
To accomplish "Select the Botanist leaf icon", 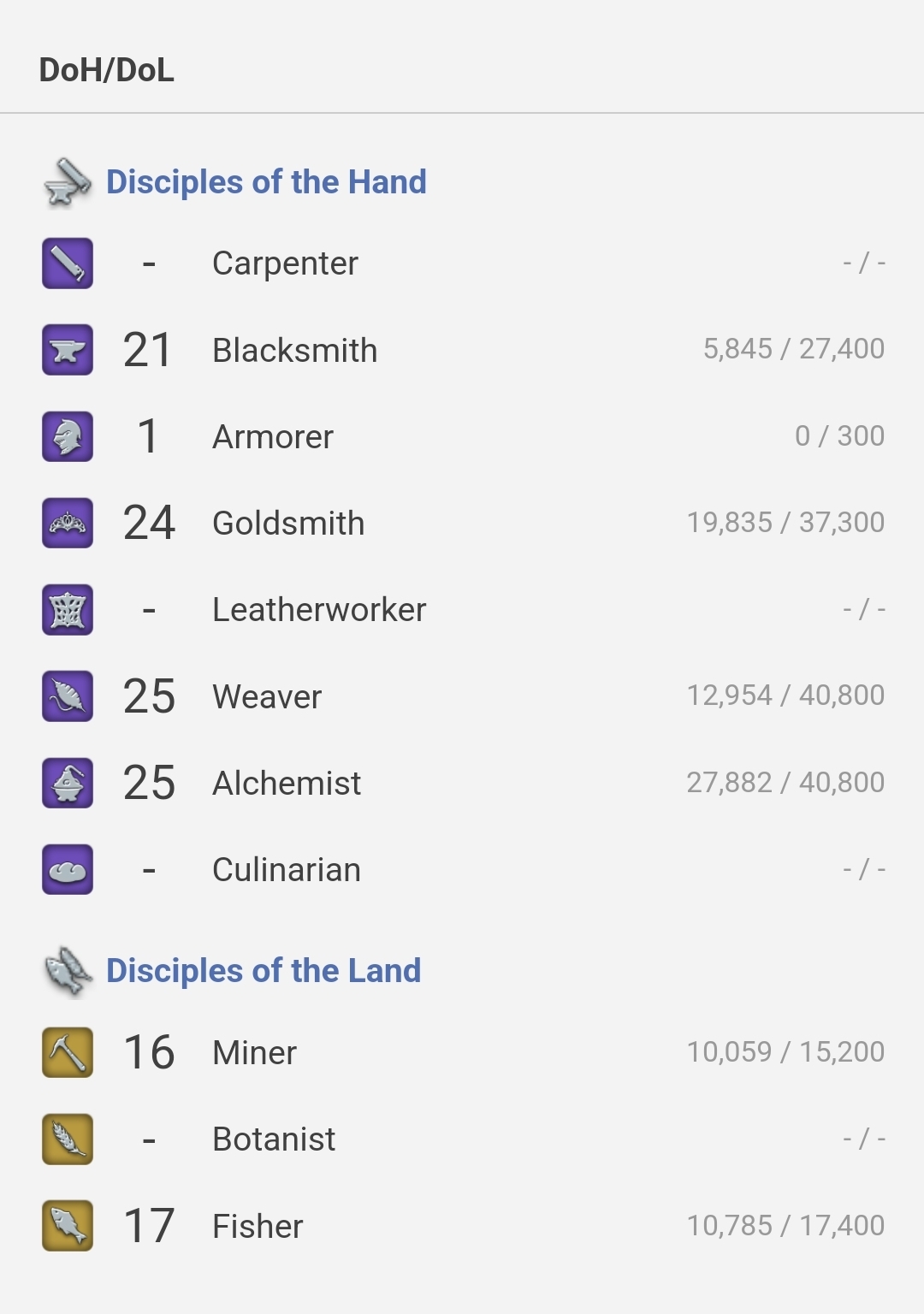I will tap(68, 1139).
